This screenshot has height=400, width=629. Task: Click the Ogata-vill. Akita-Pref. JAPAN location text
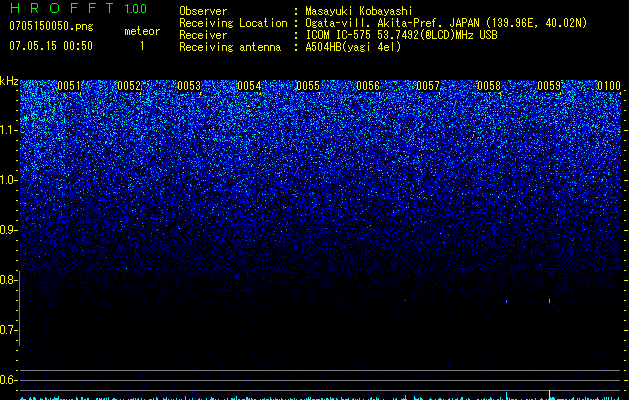point(446,23)
